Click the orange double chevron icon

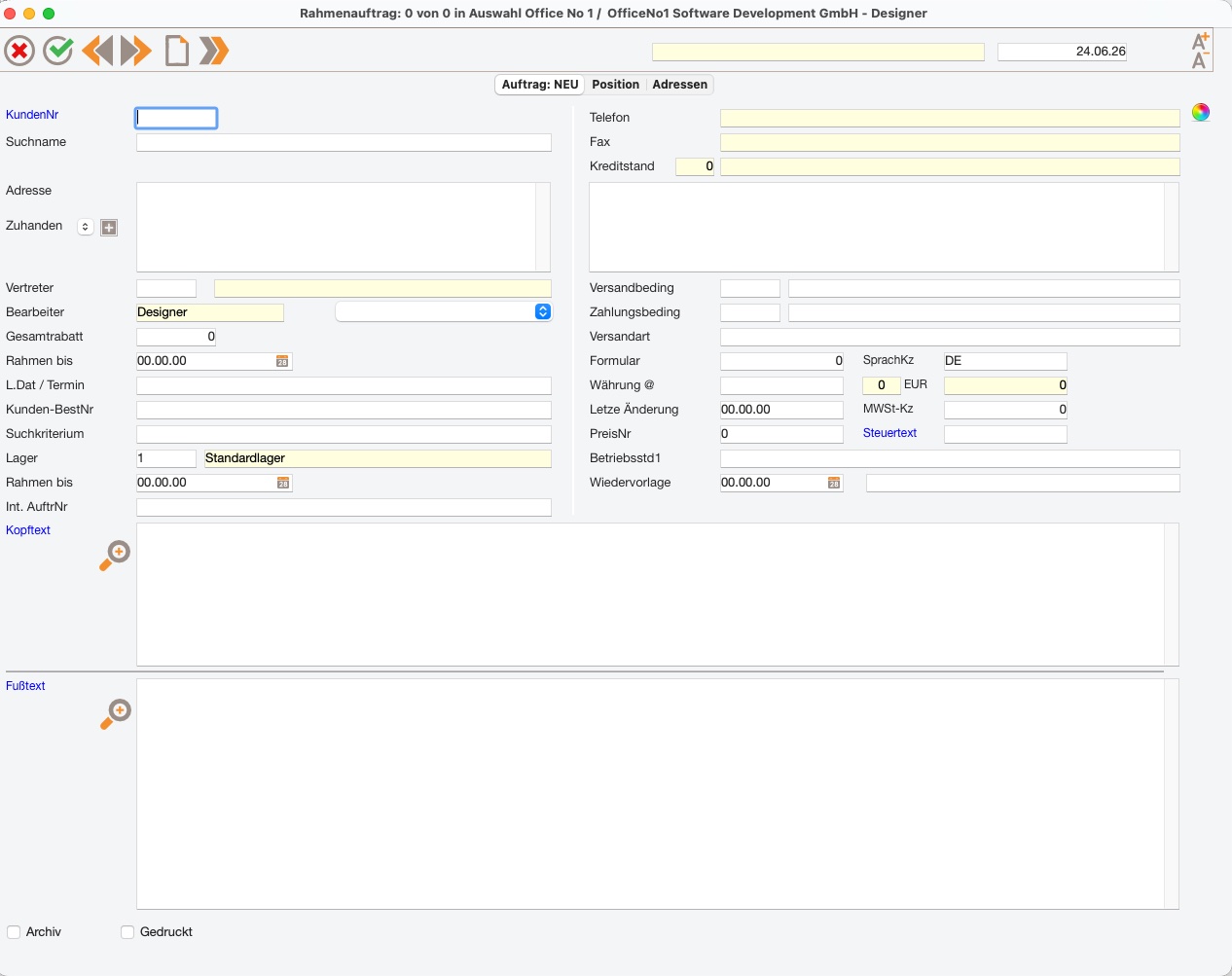click(x=214, y=51)
